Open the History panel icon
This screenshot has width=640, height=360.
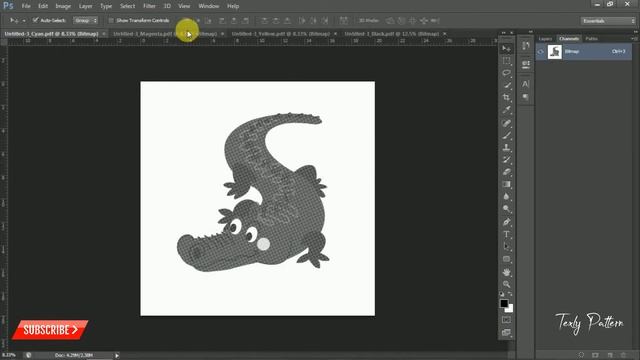[x=525, y=45]
